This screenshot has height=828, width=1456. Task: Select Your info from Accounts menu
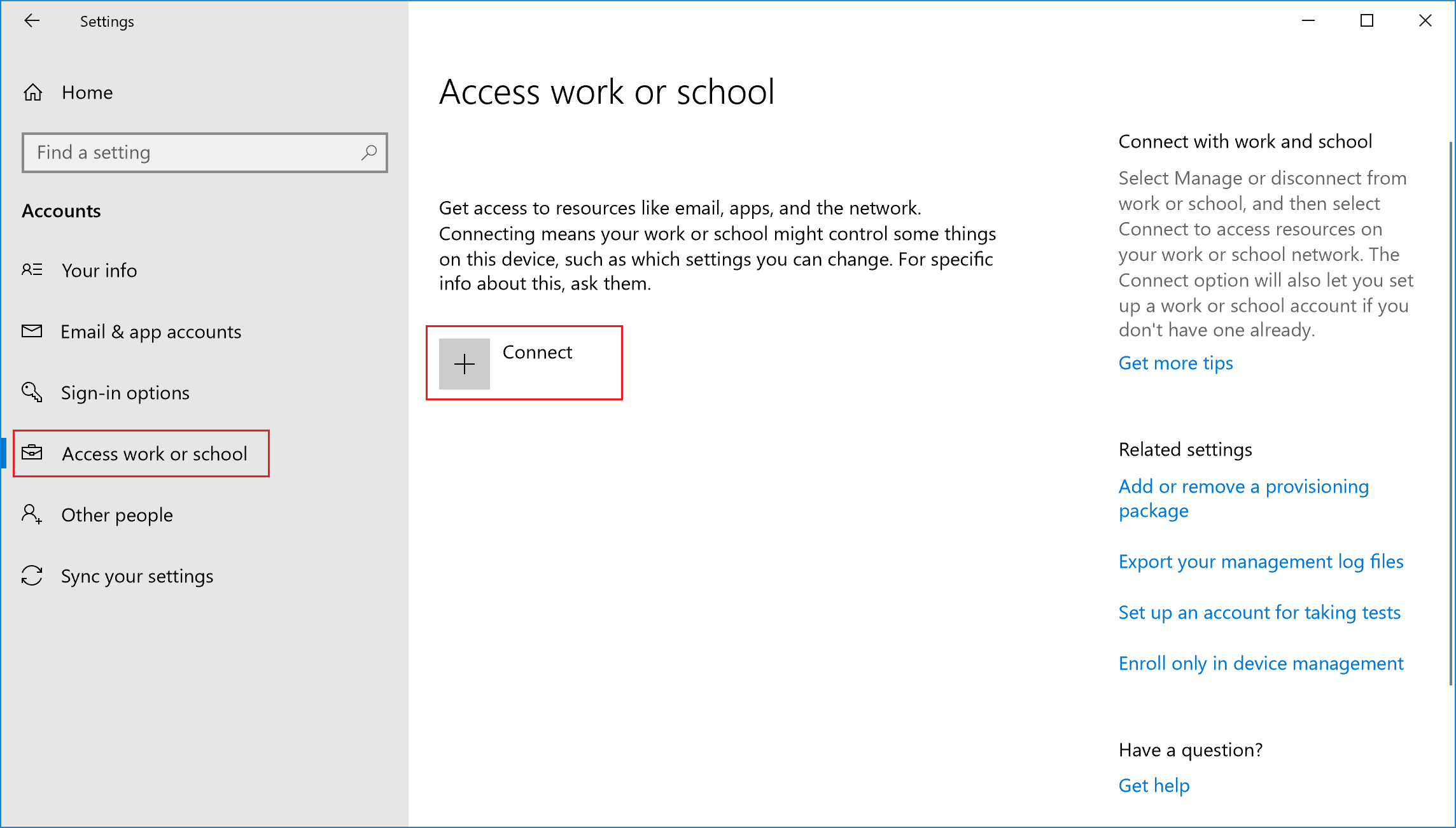(98, 270)
